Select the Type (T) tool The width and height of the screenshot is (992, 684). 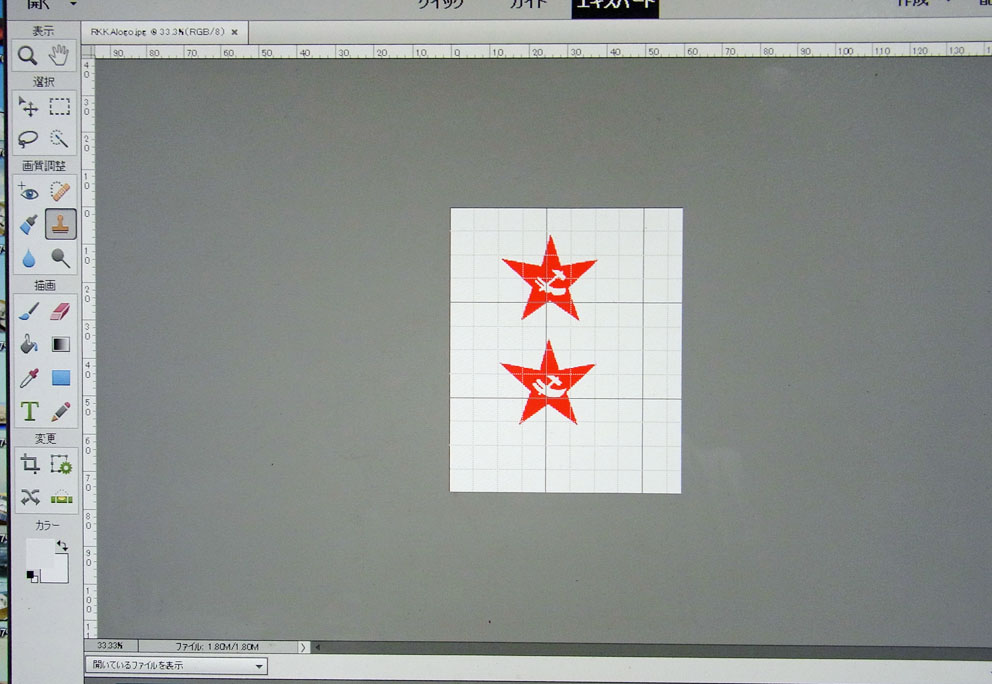(x=29, y=411)
